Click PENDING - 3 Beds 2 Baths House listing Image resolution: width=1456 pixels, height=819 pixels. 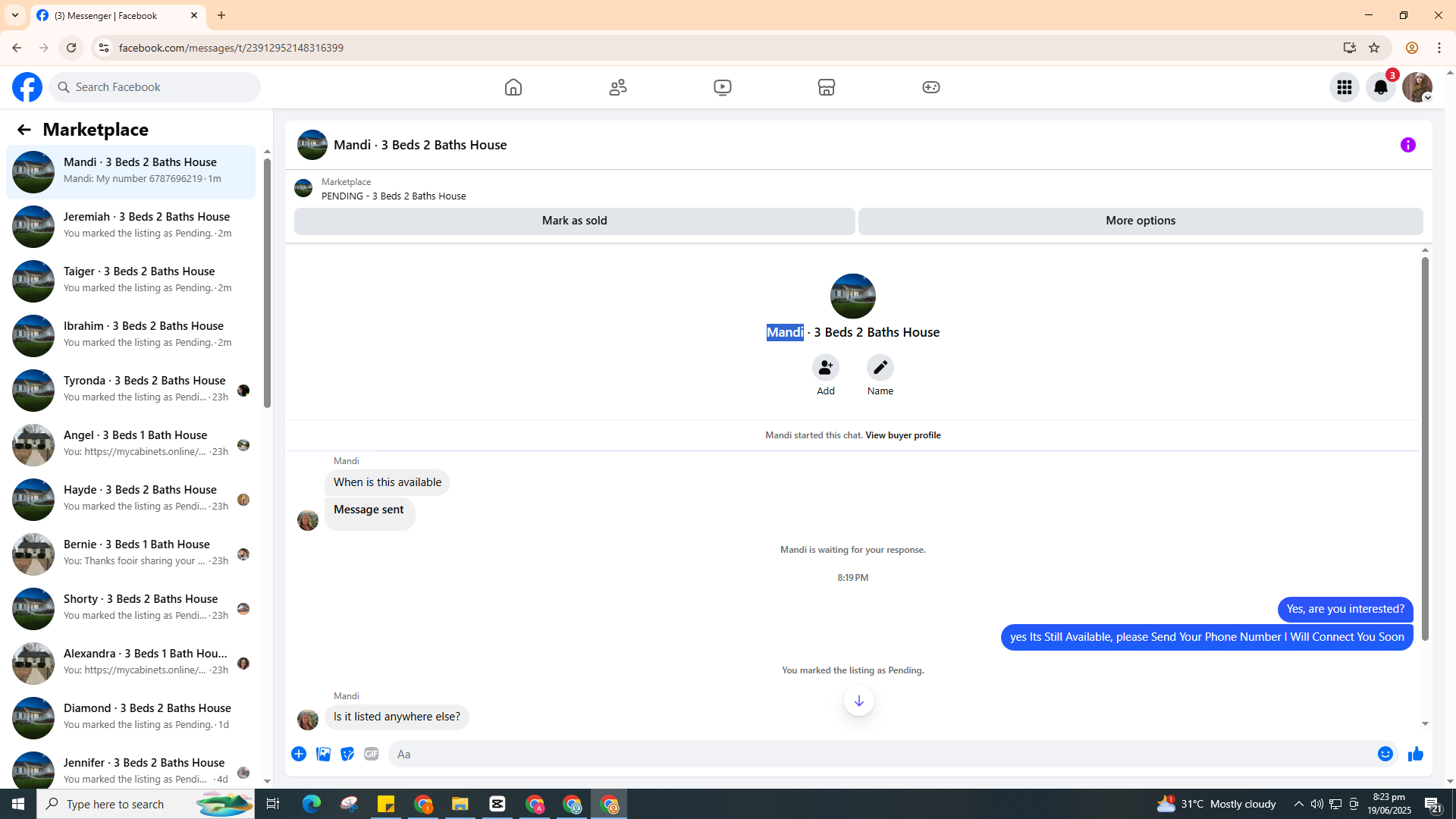pyautogui.click(x=394, y=196)
